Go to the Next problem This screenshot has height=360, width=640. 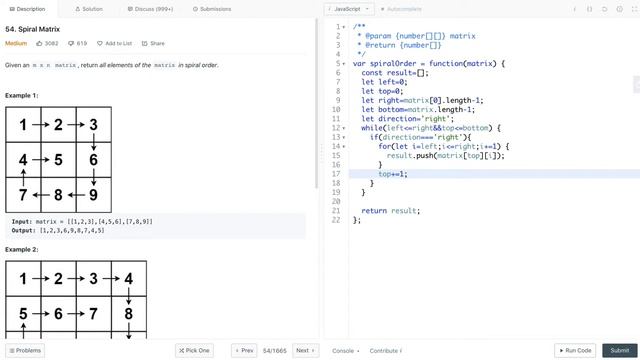click(x=306, y=351)
